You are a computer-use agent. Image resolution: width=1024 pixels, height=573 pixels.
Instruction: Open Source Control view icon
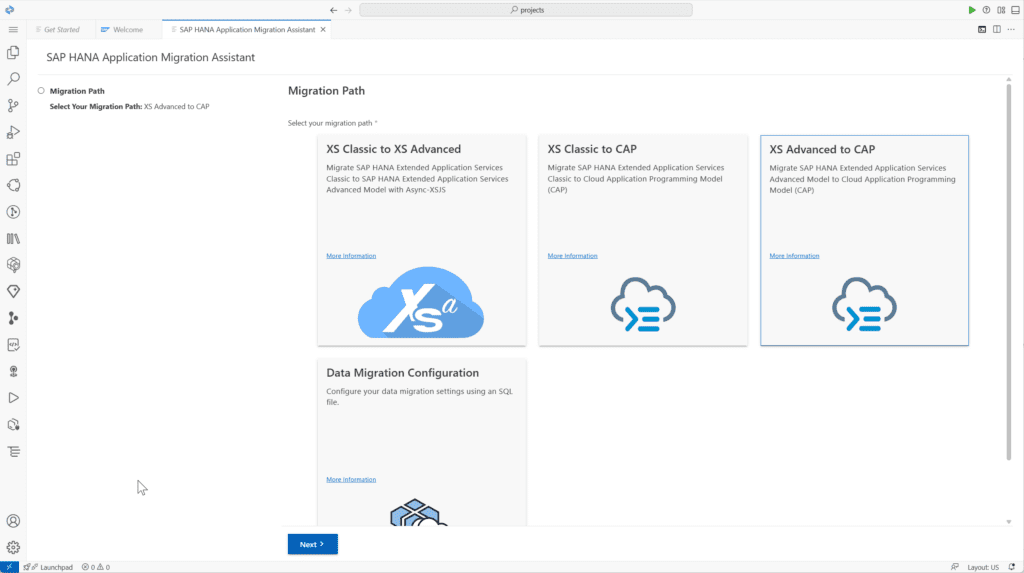[x=13, y=105]
